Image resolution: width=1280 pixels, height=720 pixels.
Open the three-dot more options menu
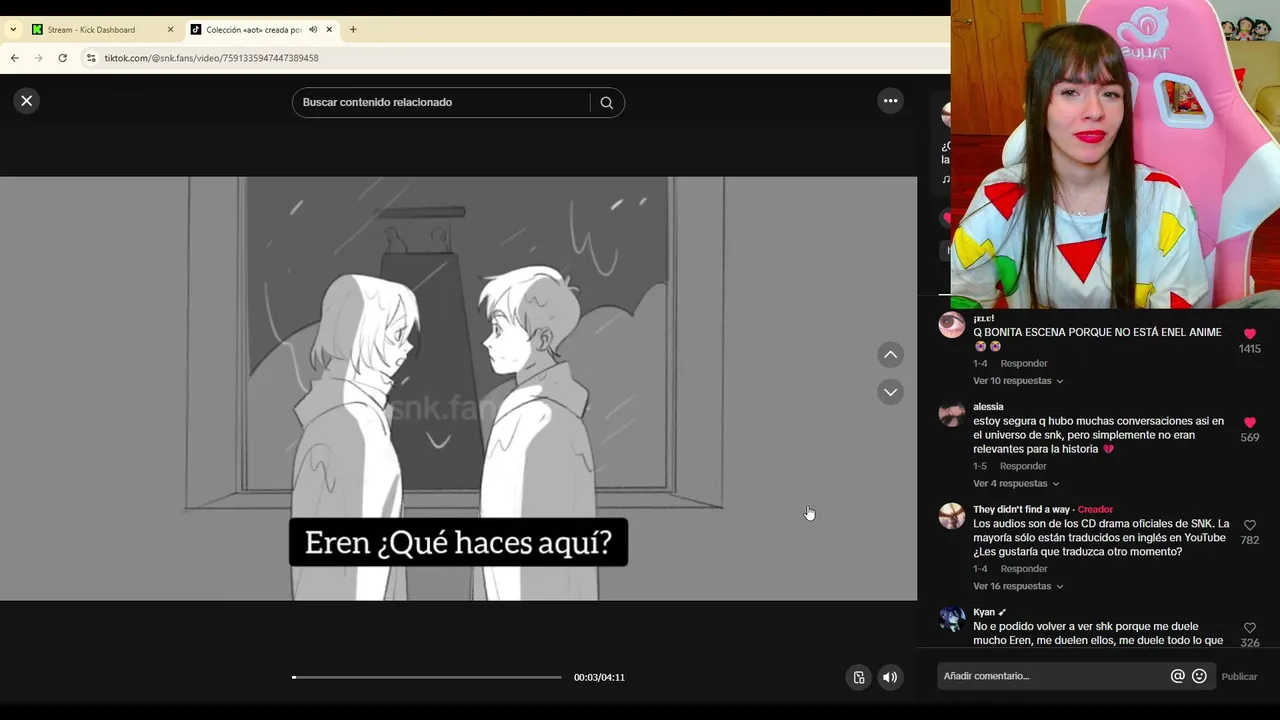[890, 101]
